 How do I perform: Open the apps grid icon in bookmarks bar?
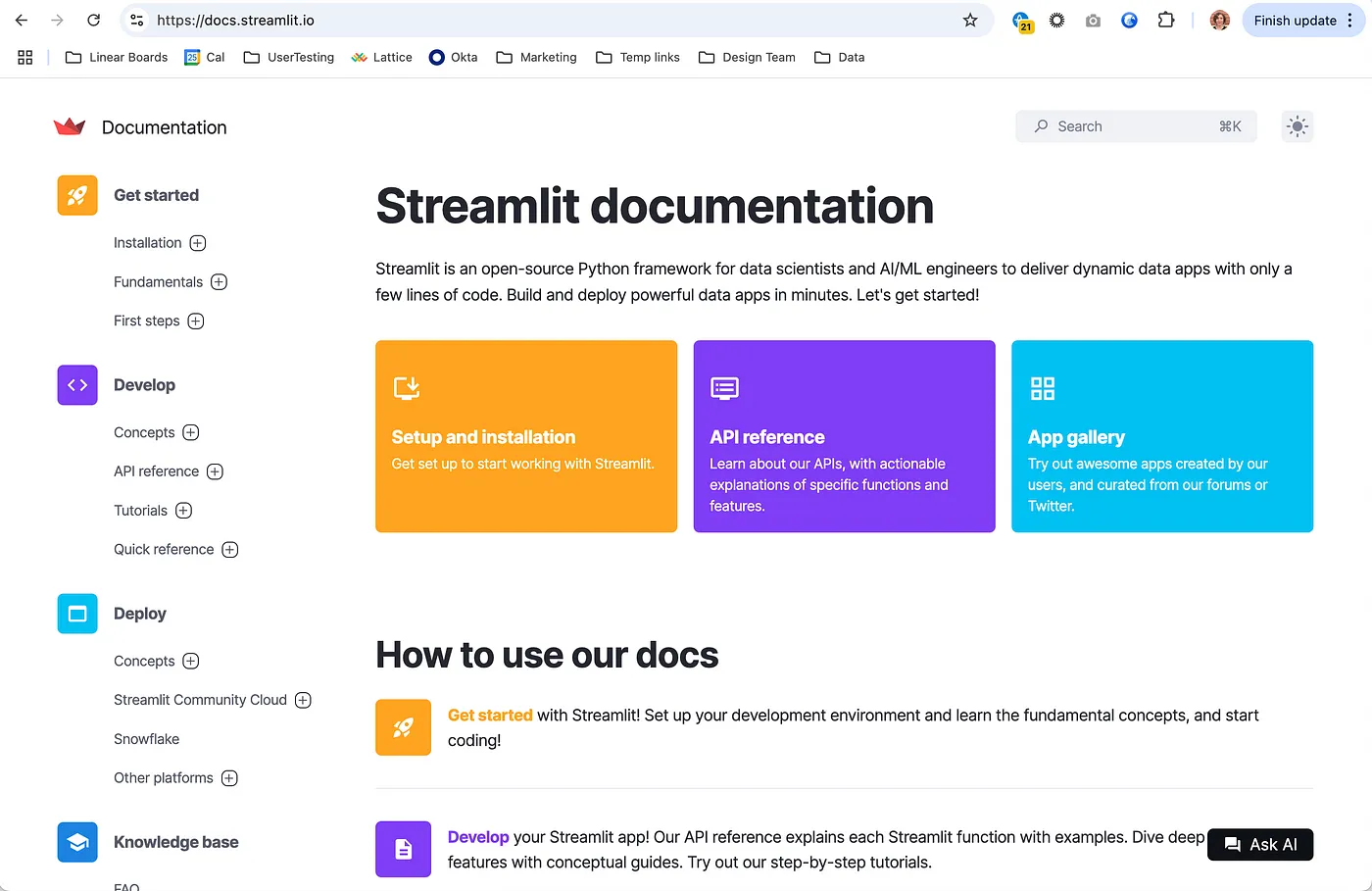(25, 57)
